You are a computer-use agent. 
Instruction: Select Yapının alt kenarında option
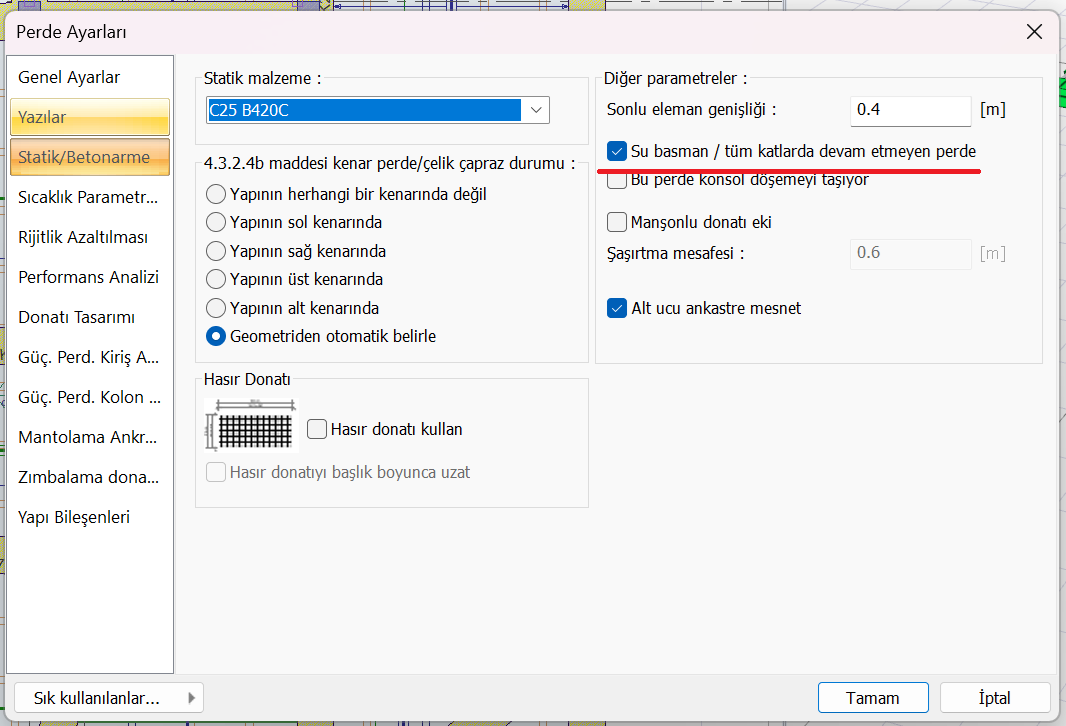coord(215,308)
